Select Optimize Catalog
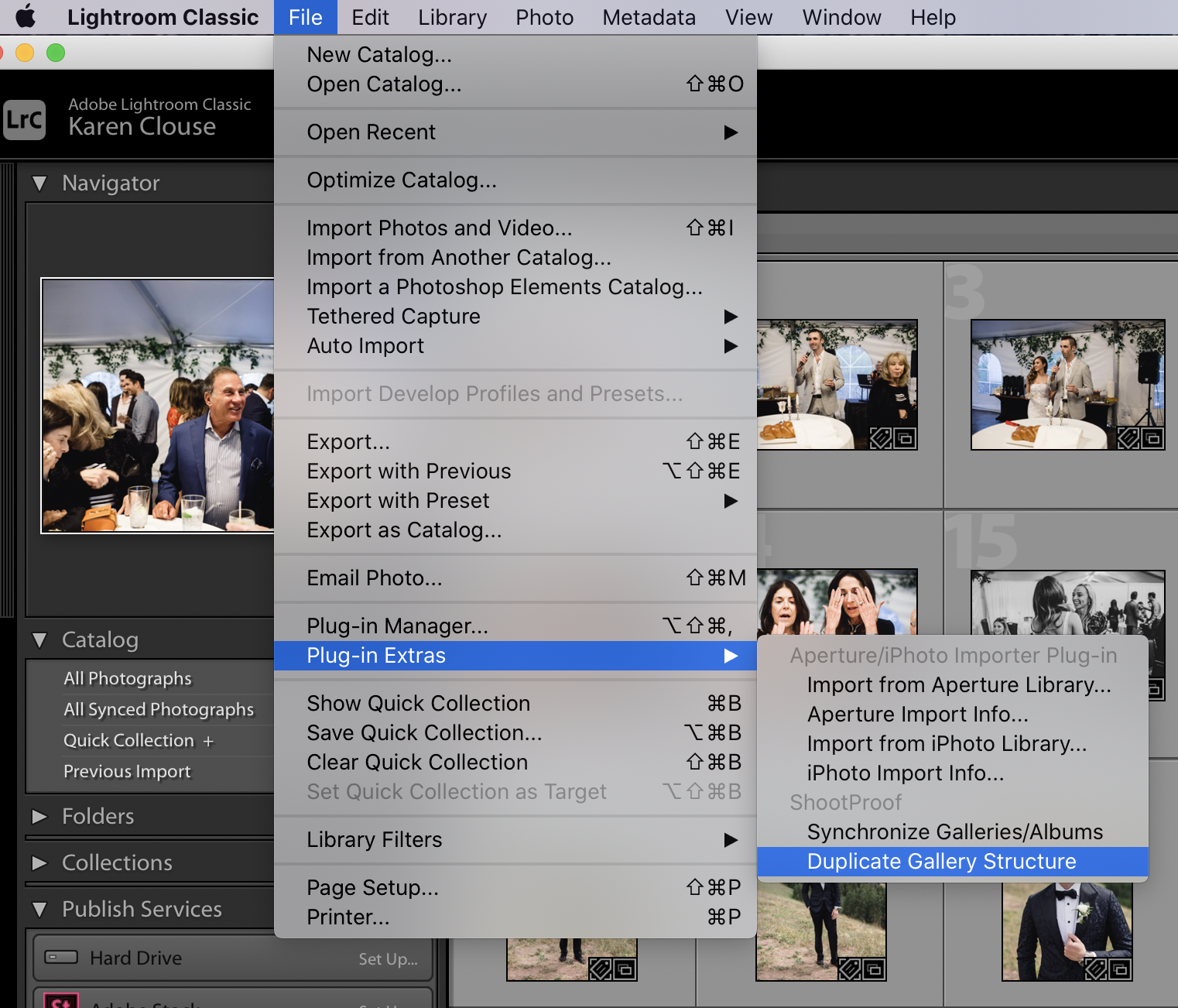The image size is (1178, 1008). pos(515,180)
